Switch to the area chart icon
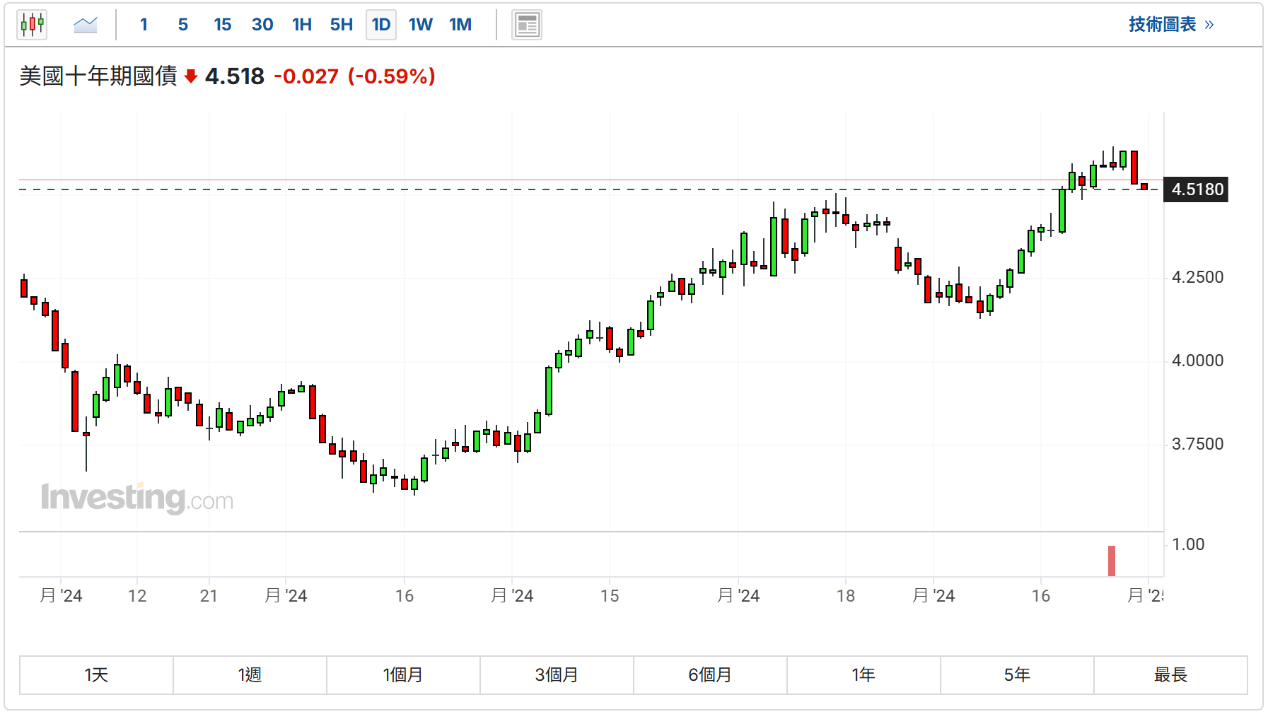 [86, 24]
